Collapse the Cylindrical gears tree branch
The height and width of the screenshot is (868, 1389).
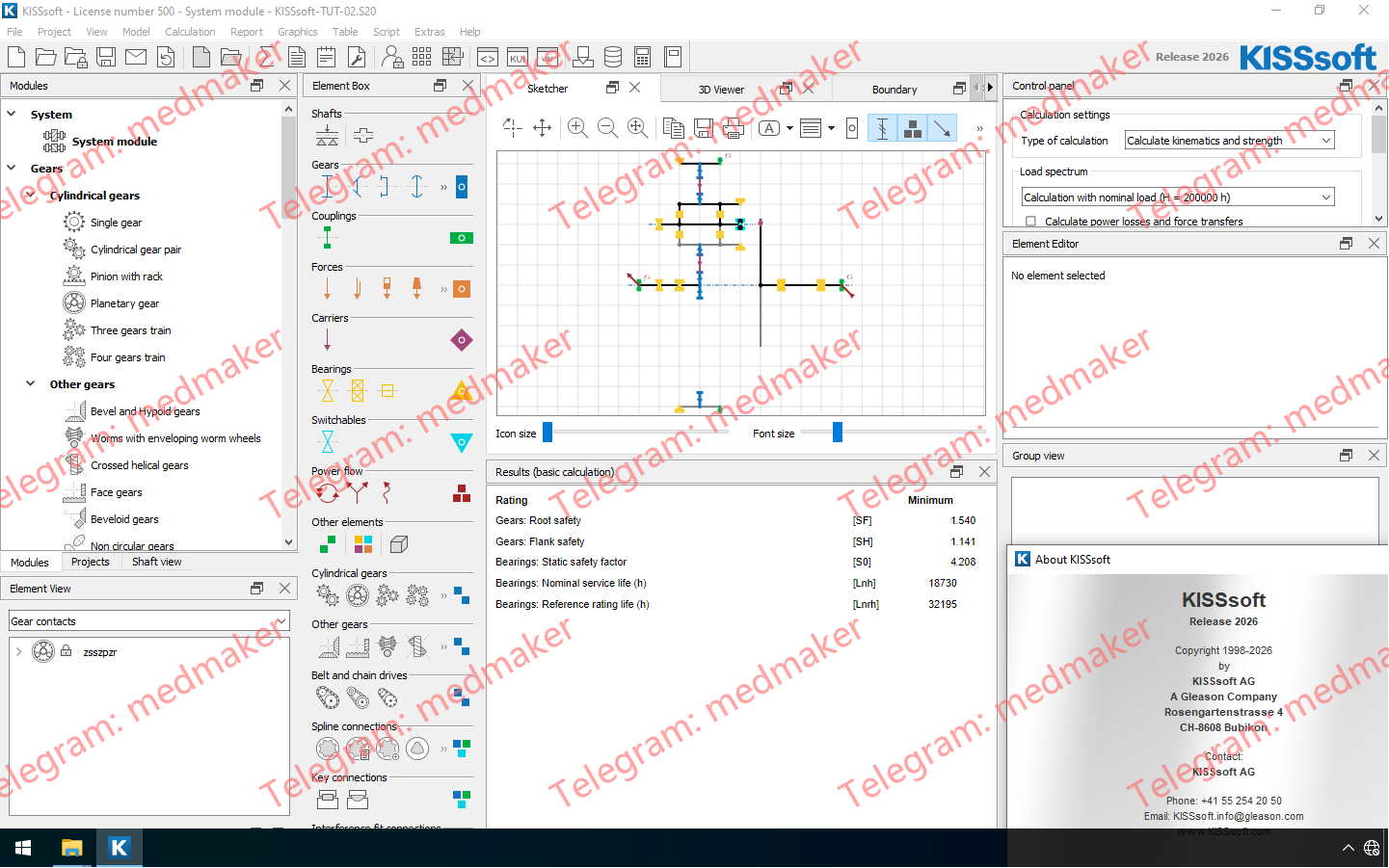tap(29, 195)
